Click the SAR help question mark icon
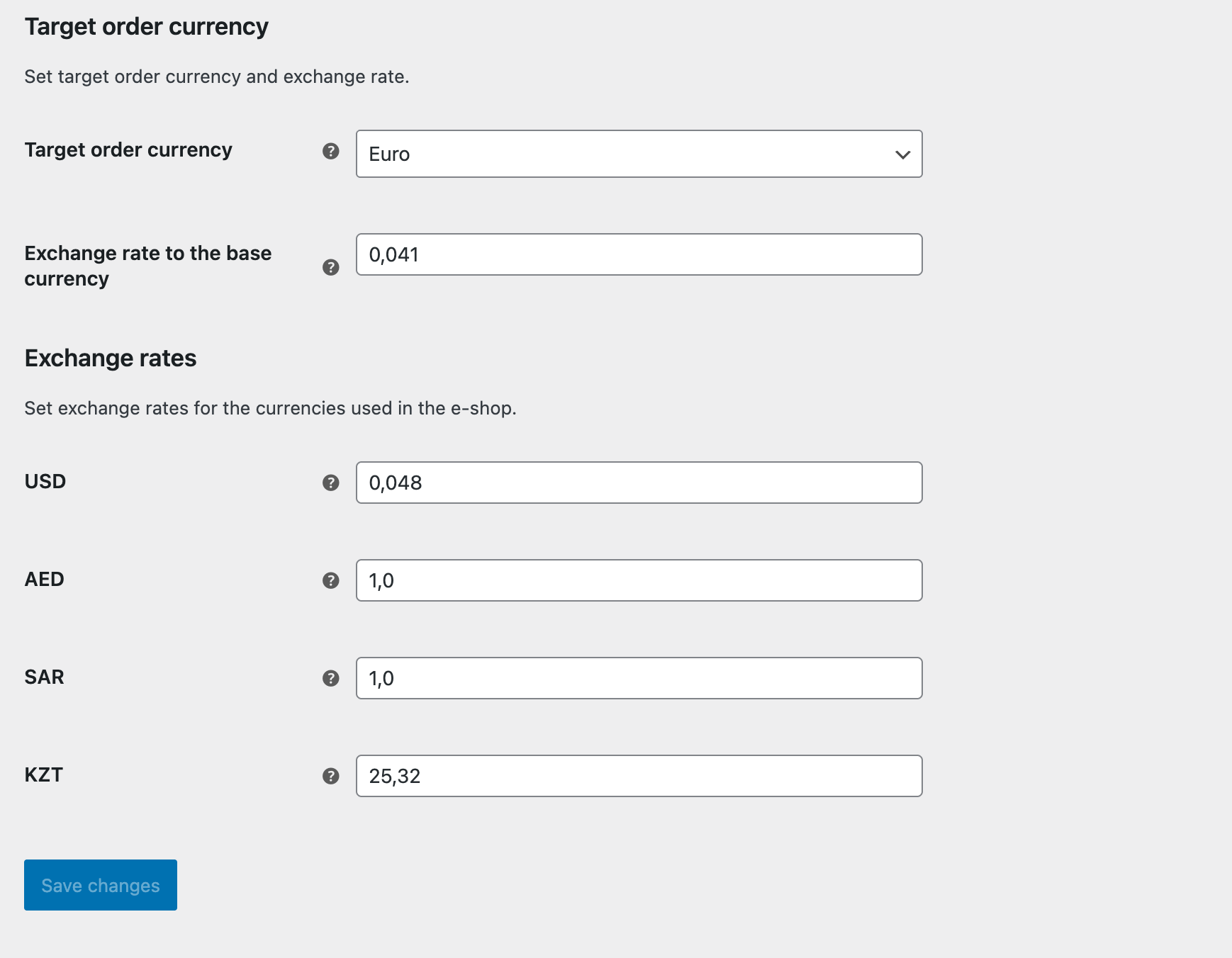Viewport: 1232px width, 958px height. 330,678
